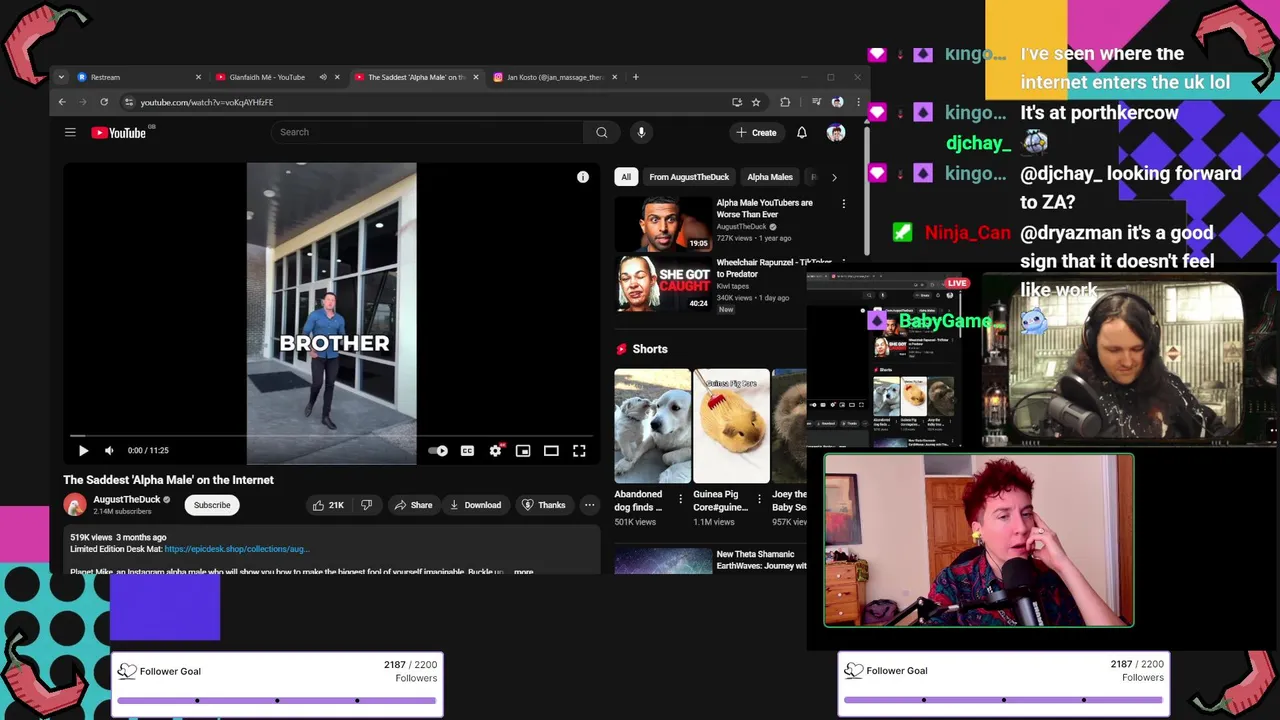Viewport: 1280px width, 720px height.
Task: Go back in the browser
Action: pos(62,102)
